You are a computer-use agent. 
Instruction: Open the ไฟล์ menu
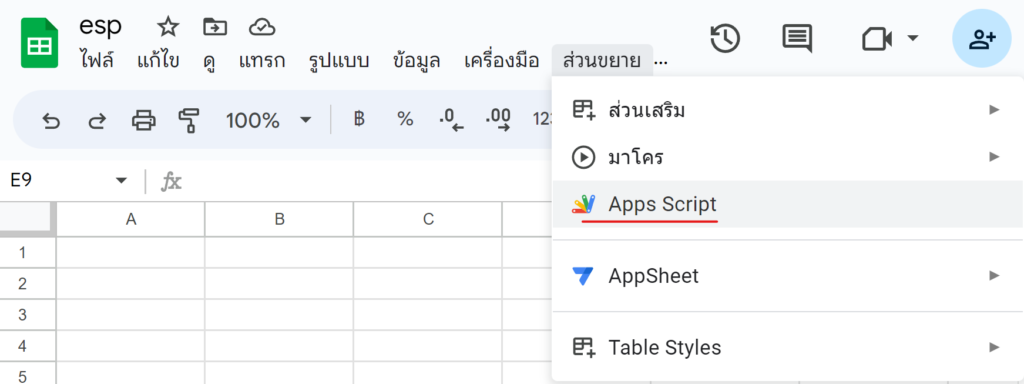tap(97, 61)
